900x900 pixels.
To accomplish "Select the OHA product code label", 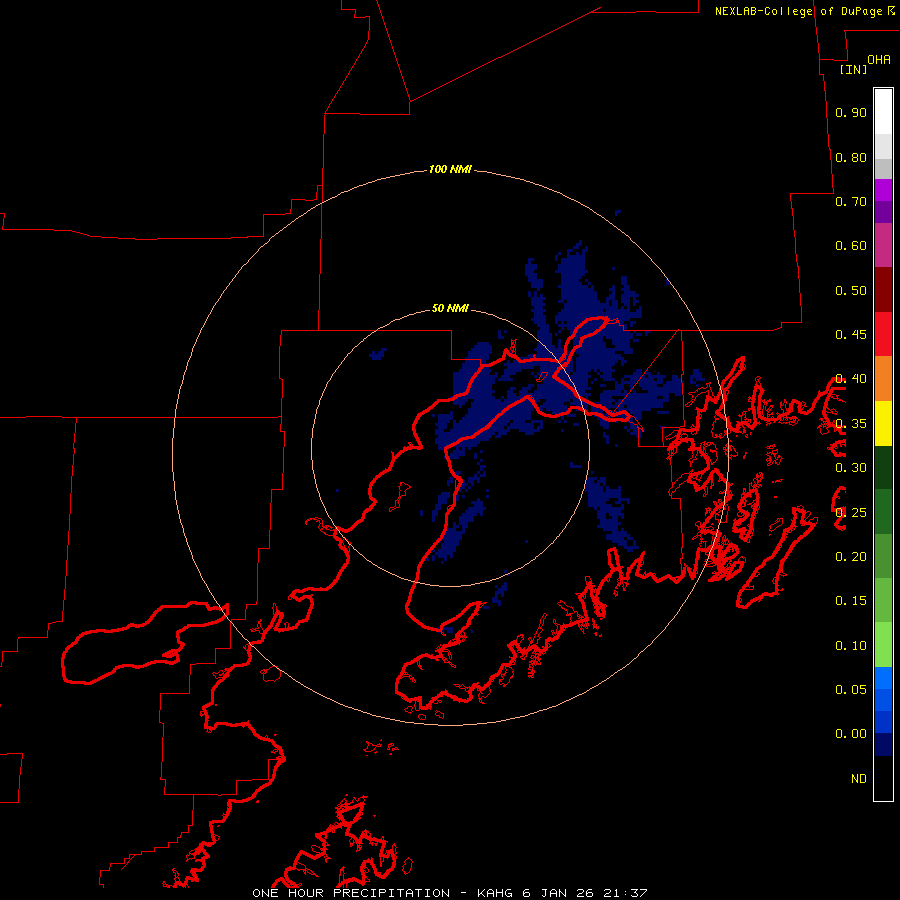I will point(879,60).
